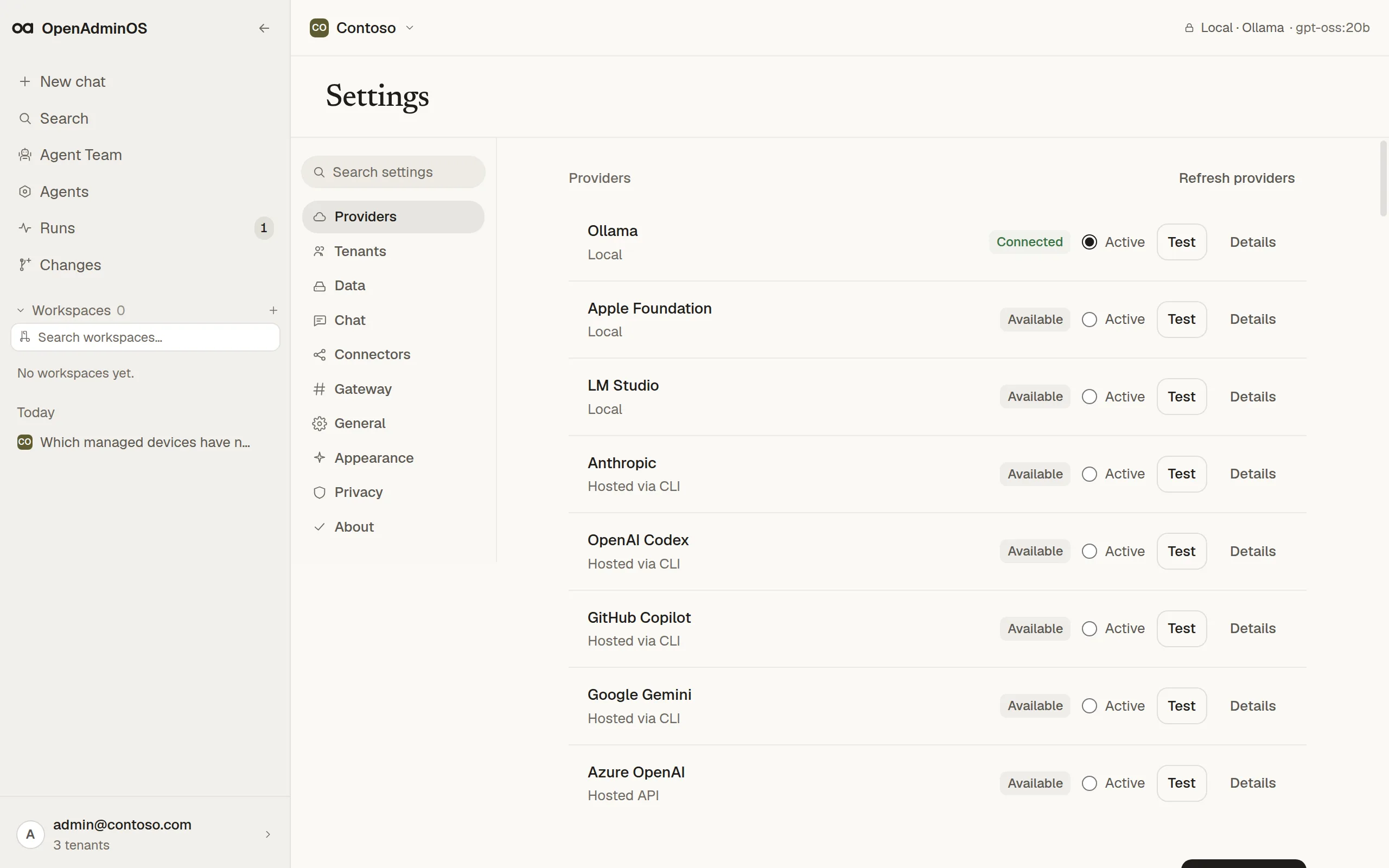Click the Gateway hash icon
Image resolution: width=1389 pixels, height=868 pixels.
[320, 389]
